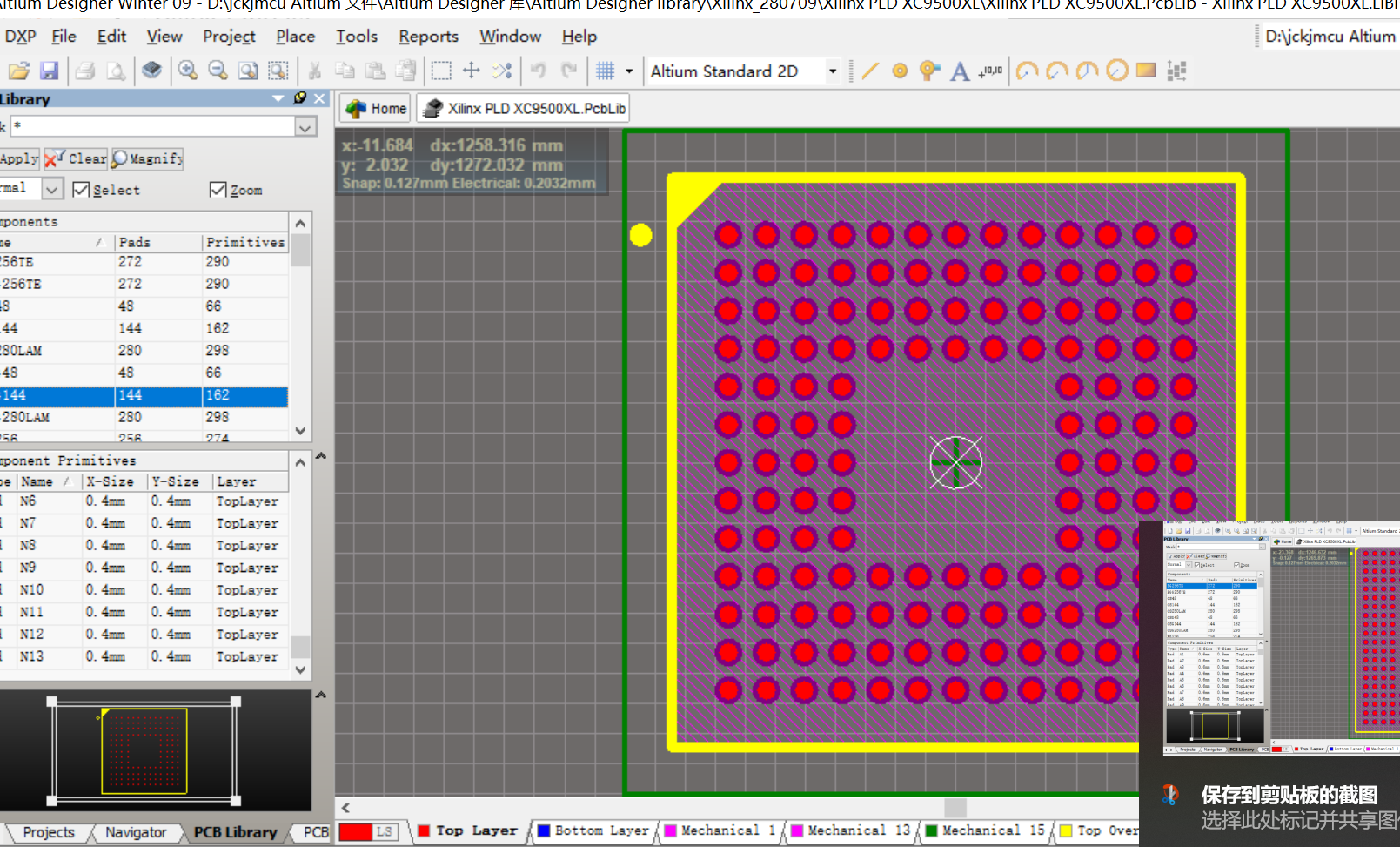
Task: Activate the Move selection cross icon
Action: (x=472, y=71)
